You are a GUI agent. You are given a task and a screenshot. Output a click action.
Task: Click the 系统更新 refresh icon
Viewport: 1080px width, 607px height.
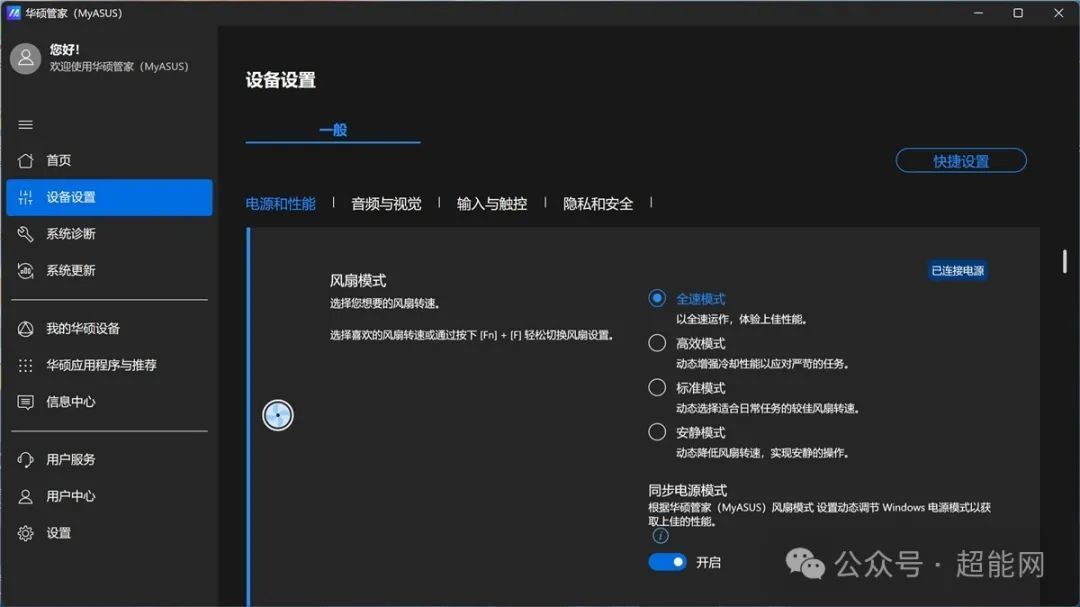[x=25, y=271]
